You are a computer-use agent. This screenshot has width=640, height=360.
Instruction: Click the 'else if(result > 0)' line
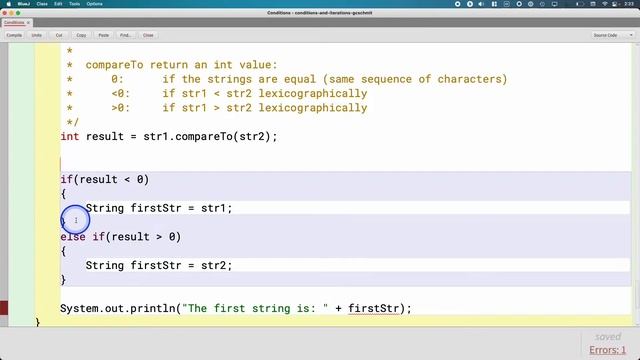click(x=120, y=237)
